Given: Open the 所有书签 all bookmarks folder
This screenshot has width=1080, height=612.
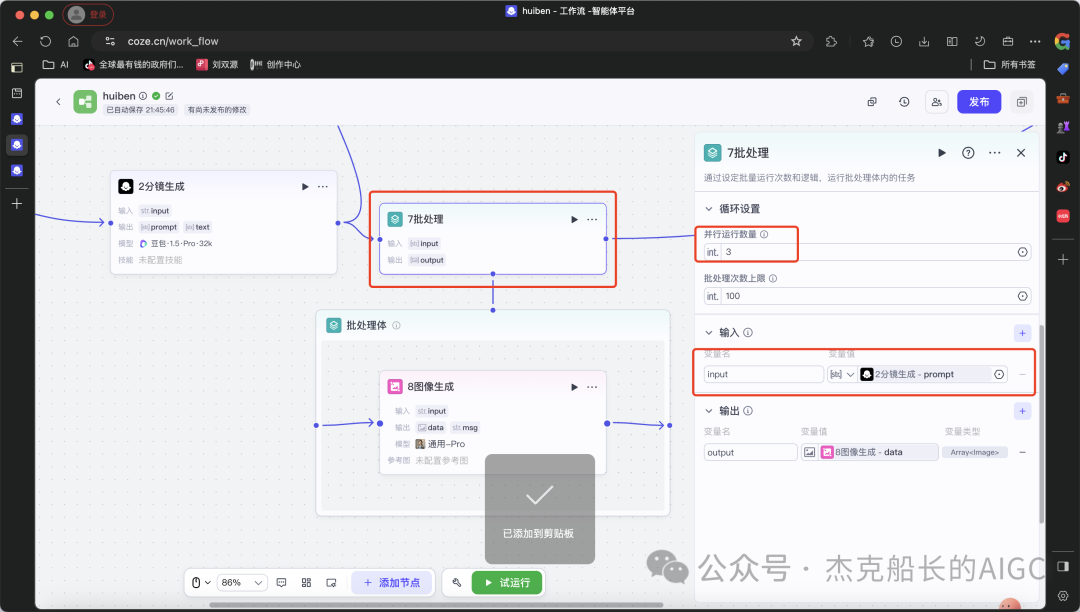Looking at the screenshot, I should pos(1010,65).
